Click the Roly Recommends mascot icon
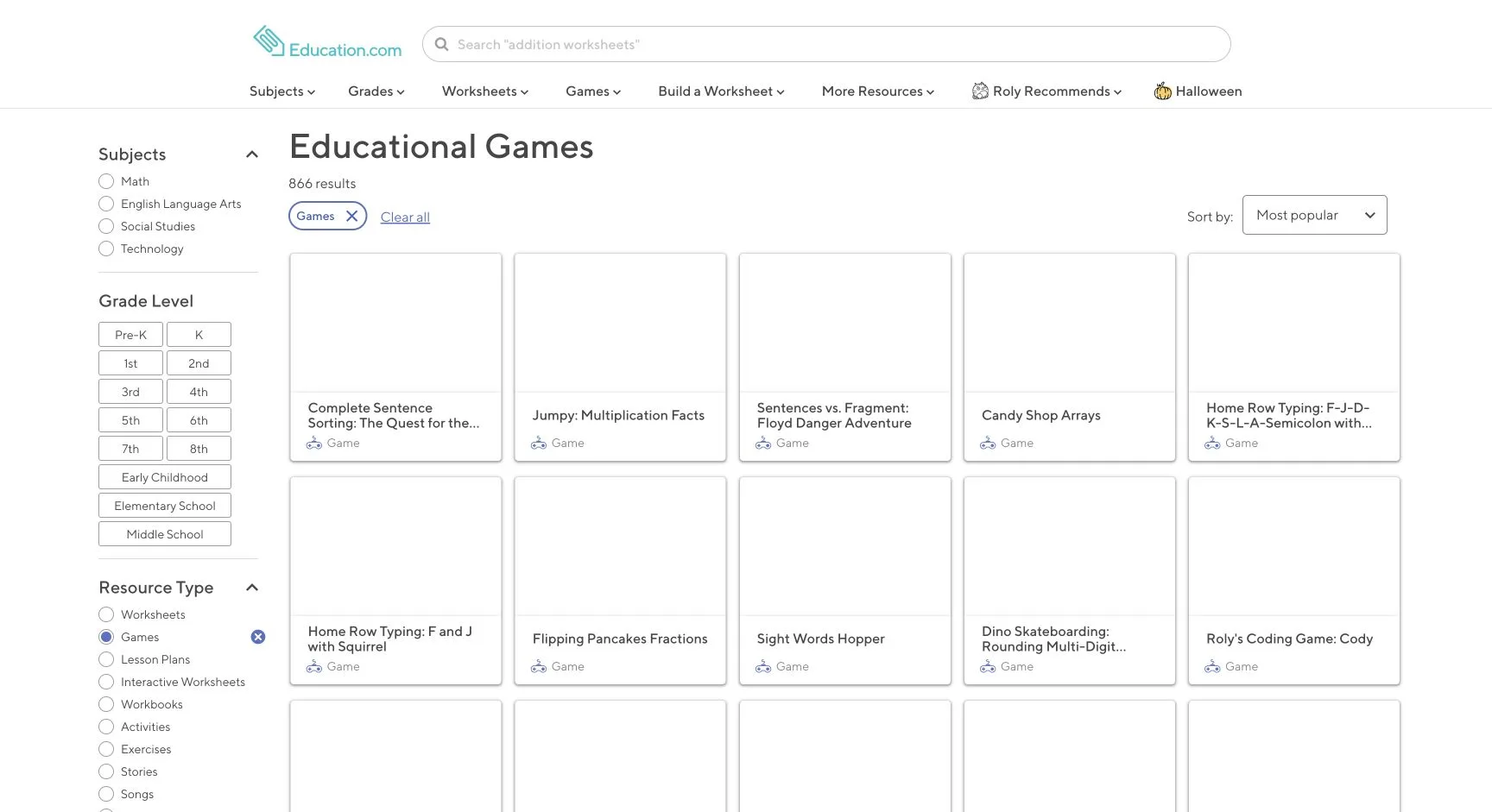The image size is (1492, 812). coord(980,91)
